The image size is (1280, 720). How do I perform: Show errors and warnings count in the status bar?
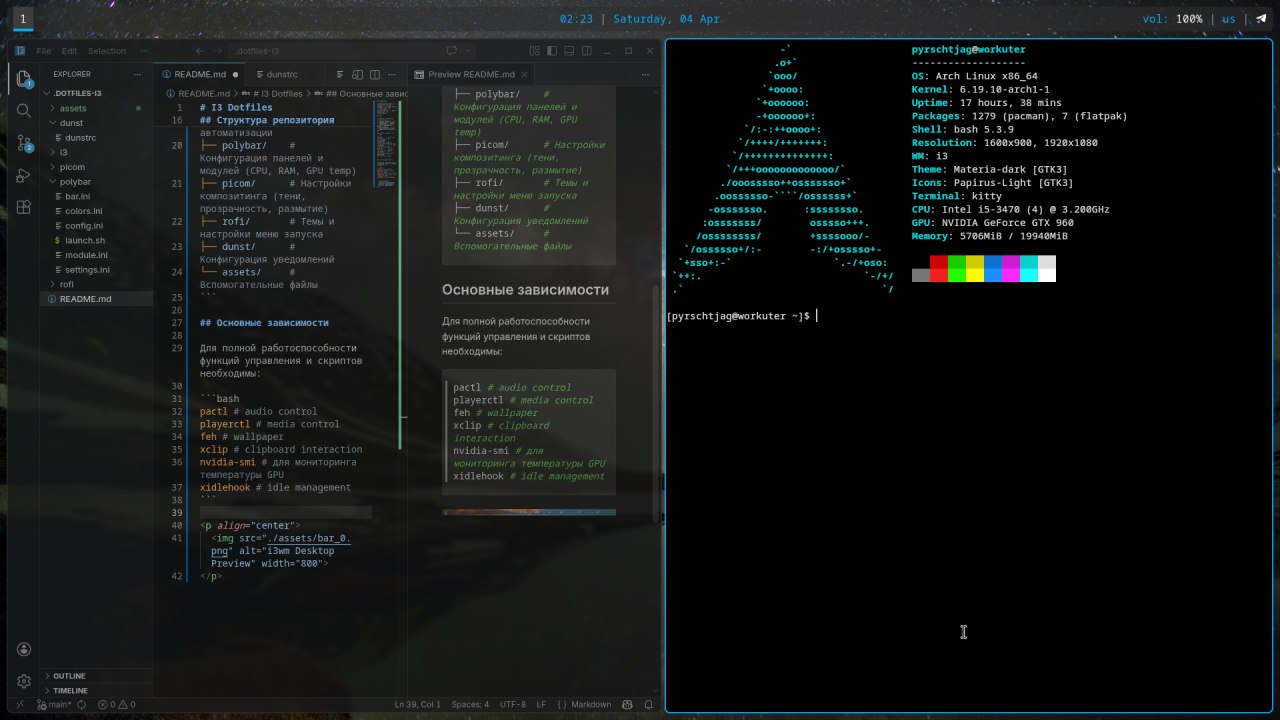(x=116, y=704)
